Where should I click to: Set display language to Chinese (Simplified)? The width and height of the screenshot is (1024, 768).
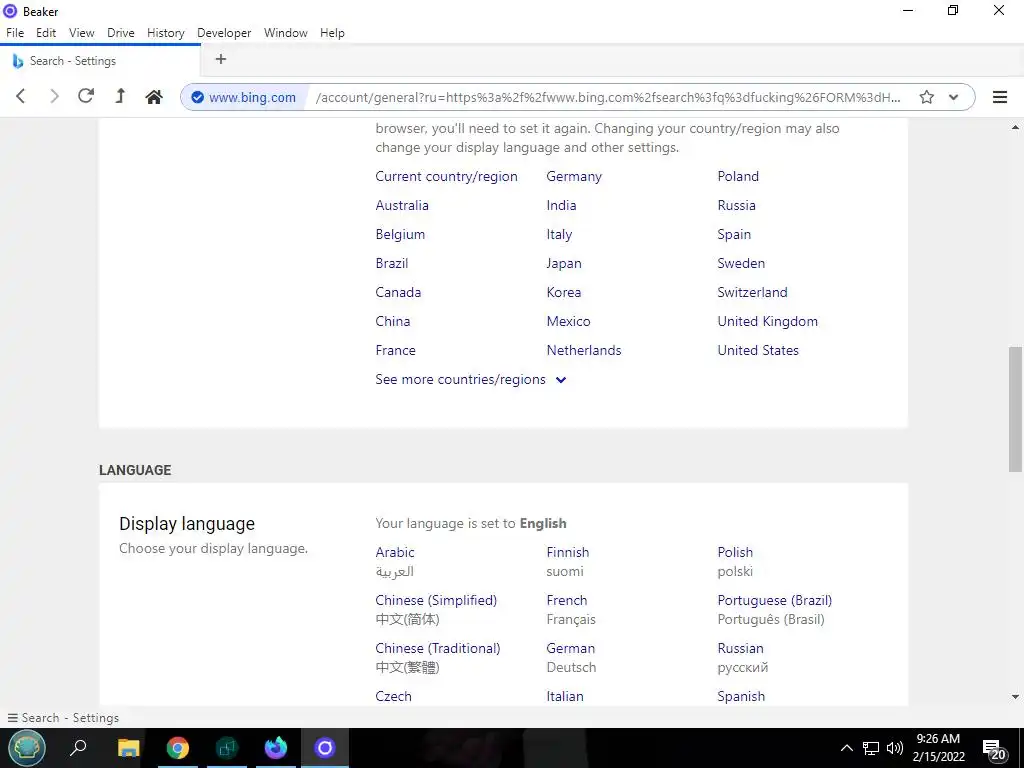tap(436, 600)
